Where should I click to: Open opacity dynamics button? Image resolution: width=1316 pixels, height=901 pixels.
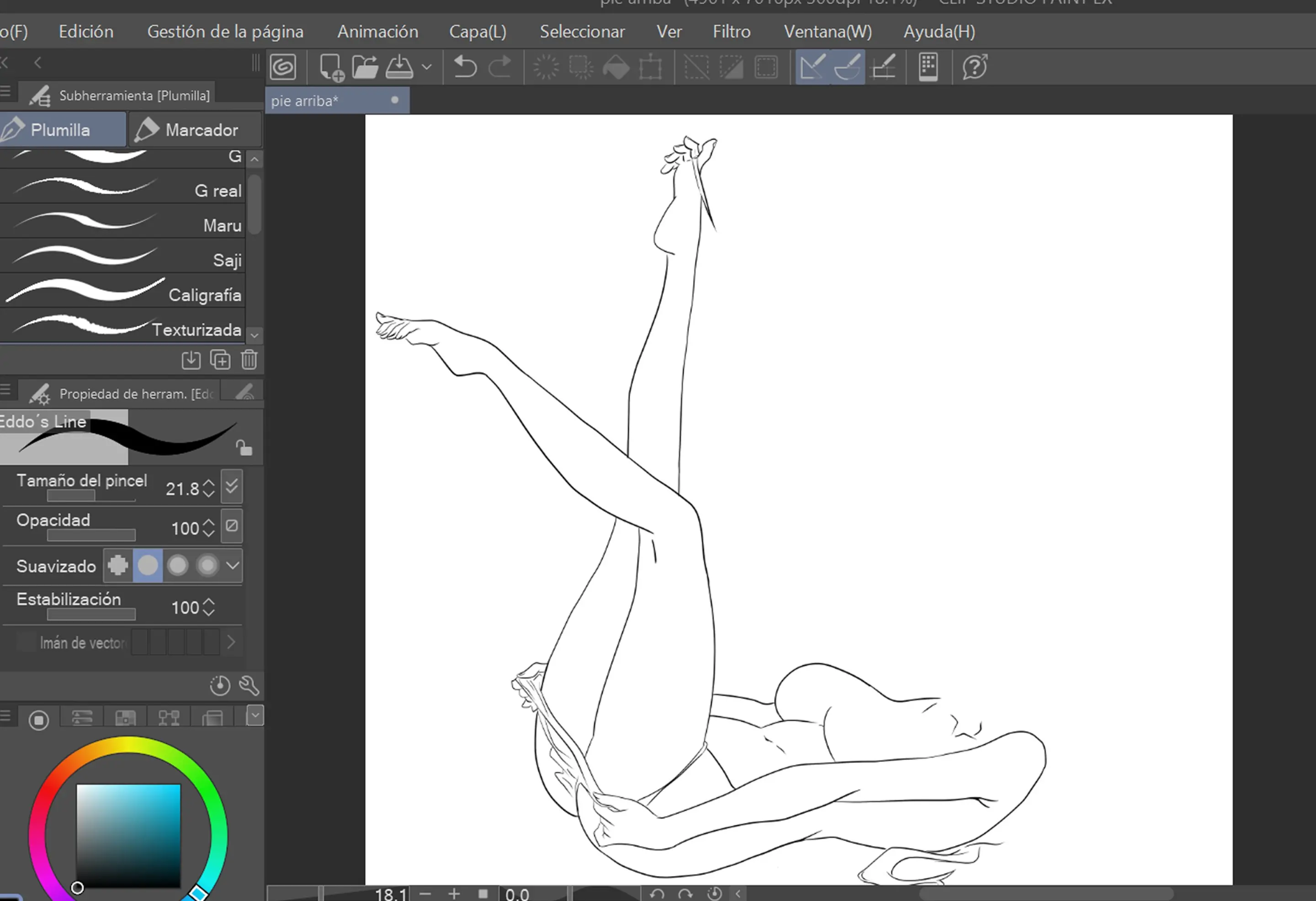point(232,527)
